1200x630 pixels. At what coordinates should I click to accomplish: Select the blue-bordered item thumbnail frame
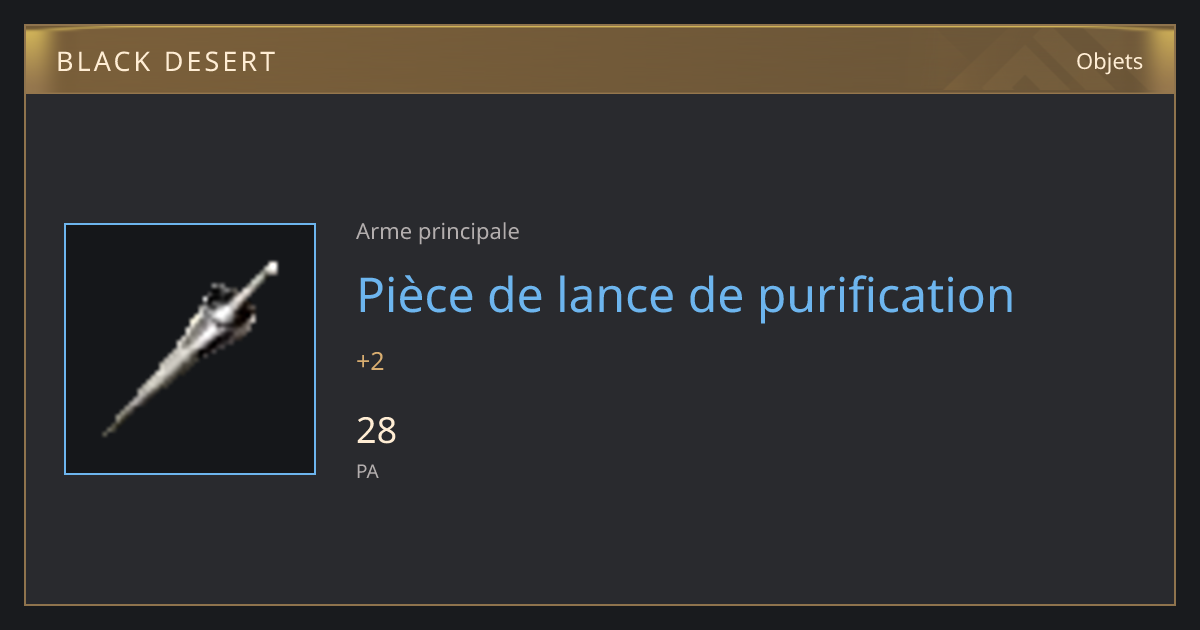[x=190, y=349]
